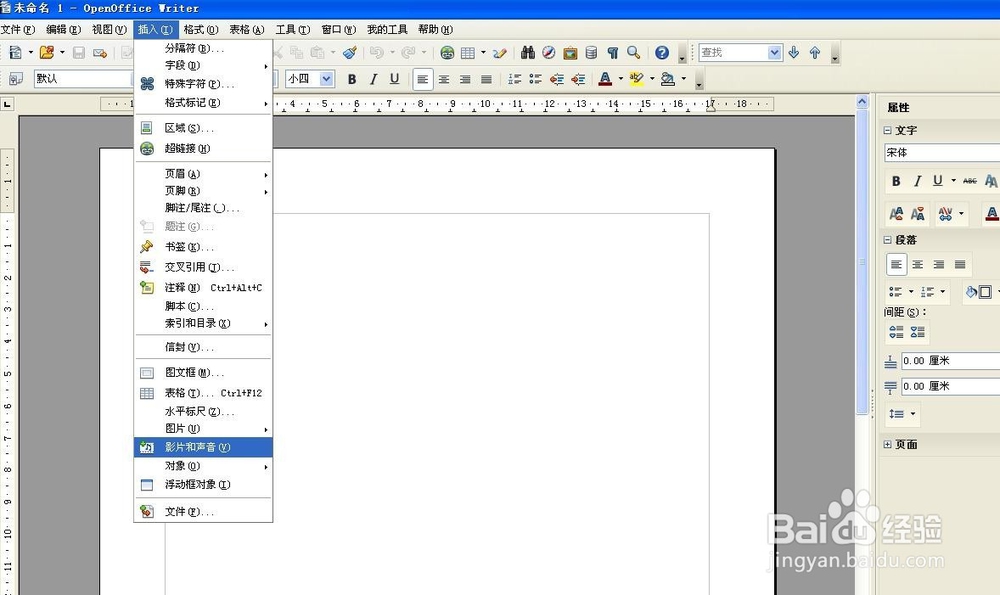Open the Help question mark icon
The height and width of the screenshot is (595, 1000).
(x=662, y=52)
